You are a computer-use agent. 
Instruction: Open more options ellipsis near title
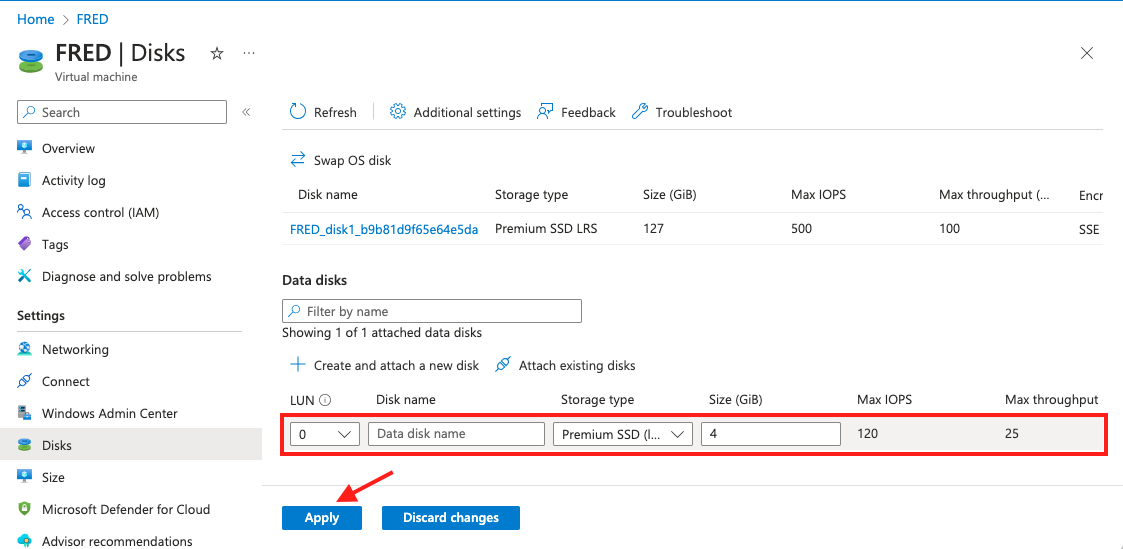[249, 54]
